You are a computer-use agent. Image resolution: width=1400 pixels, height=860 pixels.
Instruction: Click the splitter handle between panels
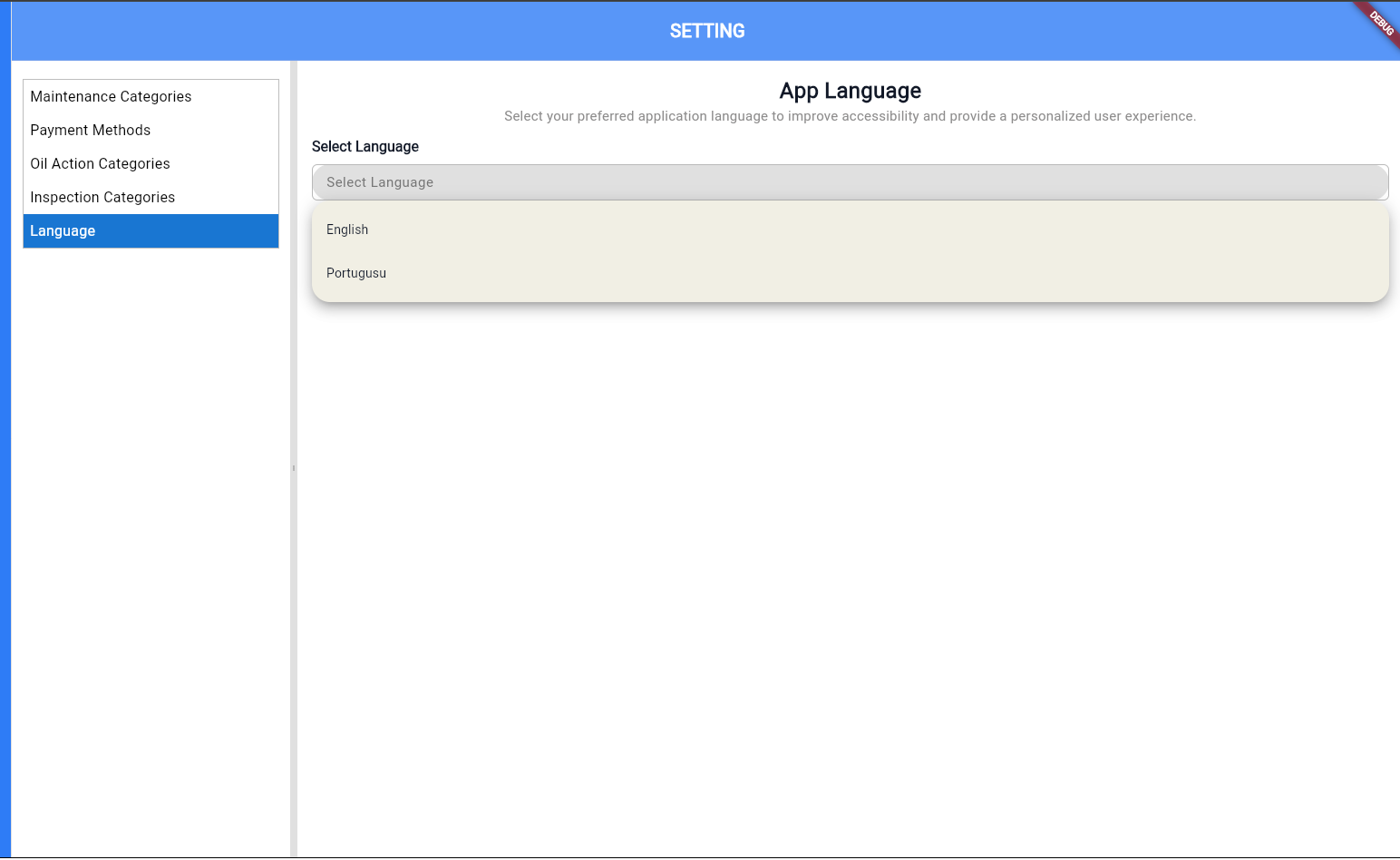point(294,468)
